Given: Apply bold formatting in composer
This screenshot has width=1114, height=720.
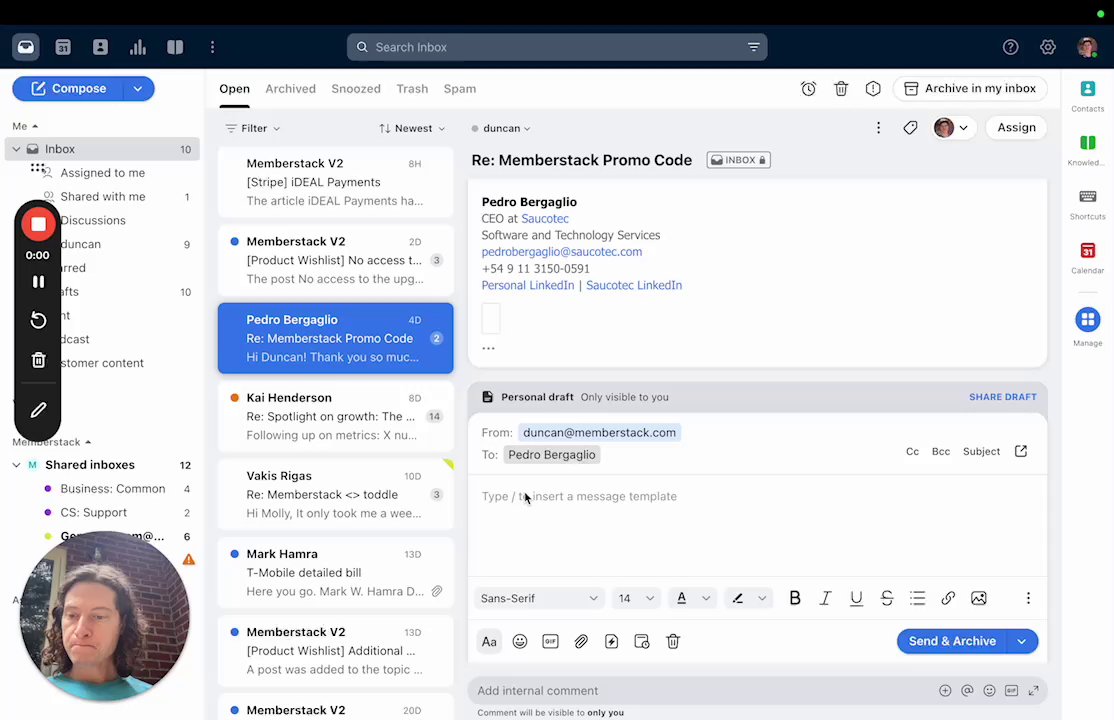Looking at the screenshot, I should coord(795,598).
